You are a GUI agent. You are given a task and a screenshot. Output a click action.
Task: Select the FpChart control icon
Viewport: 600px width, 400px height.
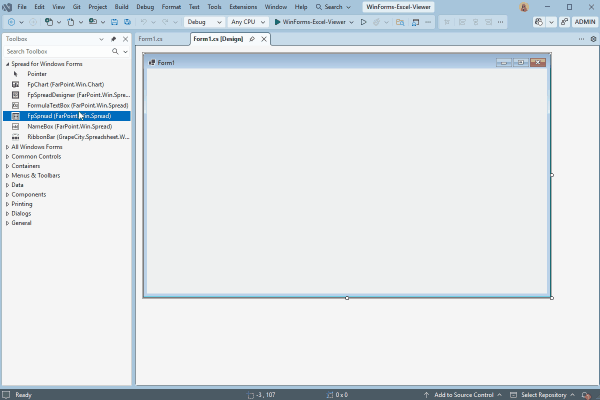(x=15, y=84)
